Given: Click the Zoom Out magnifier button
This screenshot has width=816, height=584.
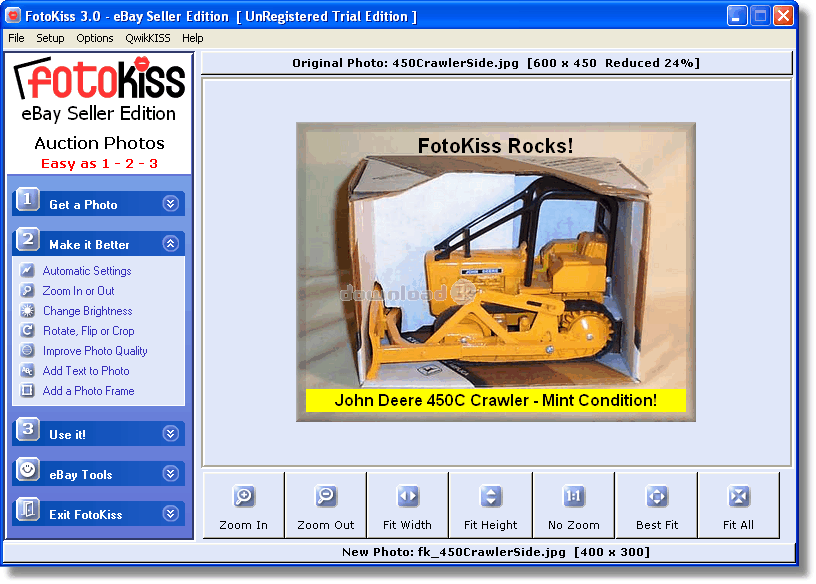Looking at the screenshot, I should 326,505.
